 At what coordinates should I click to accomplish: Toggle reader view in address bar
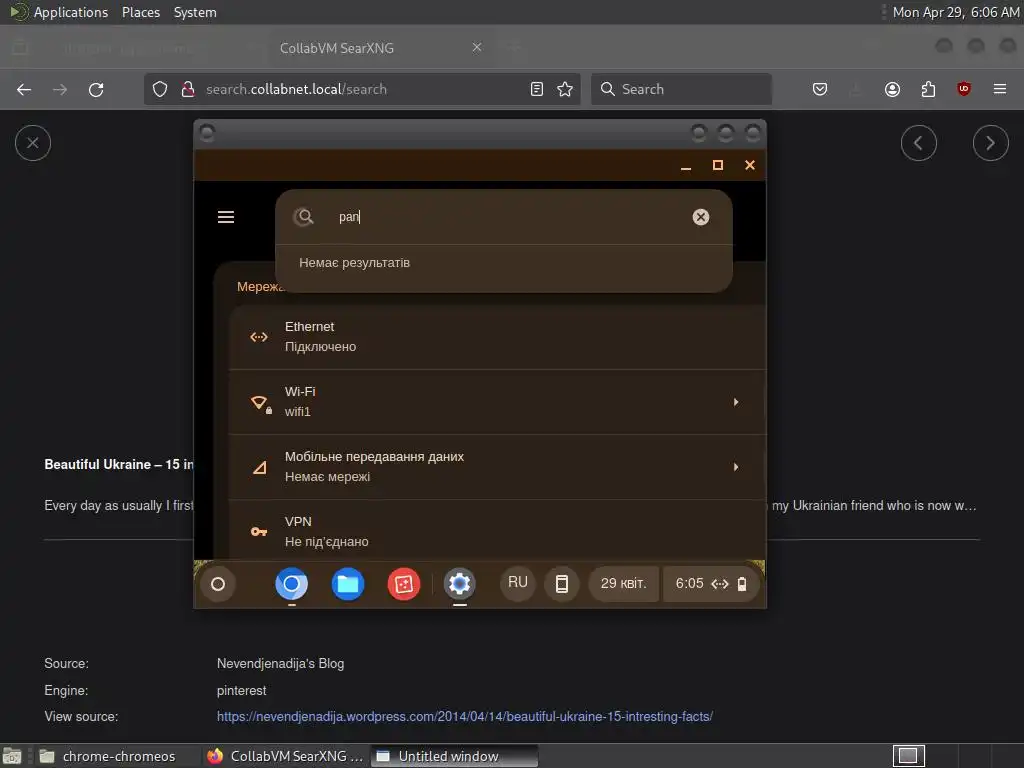click(537, 89)
